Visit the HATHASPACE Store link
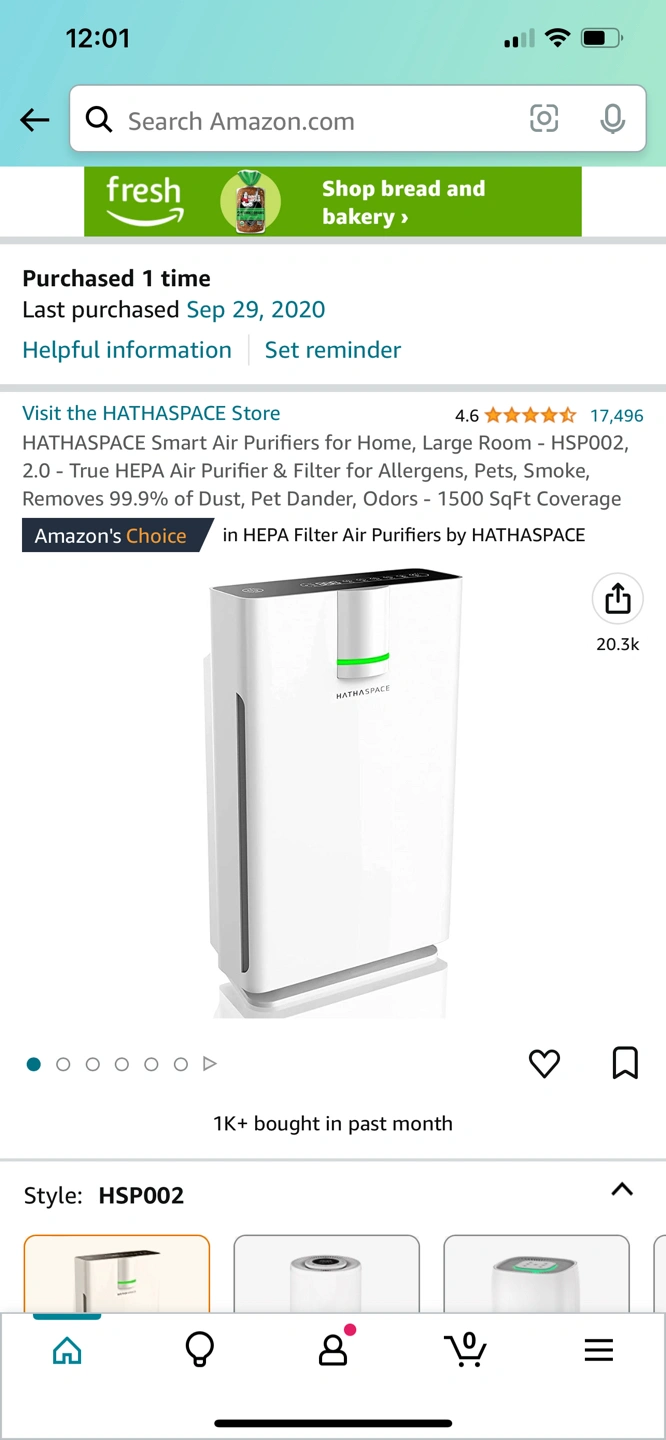Viewport: 666px width, 1440px height. click(151, 413)
